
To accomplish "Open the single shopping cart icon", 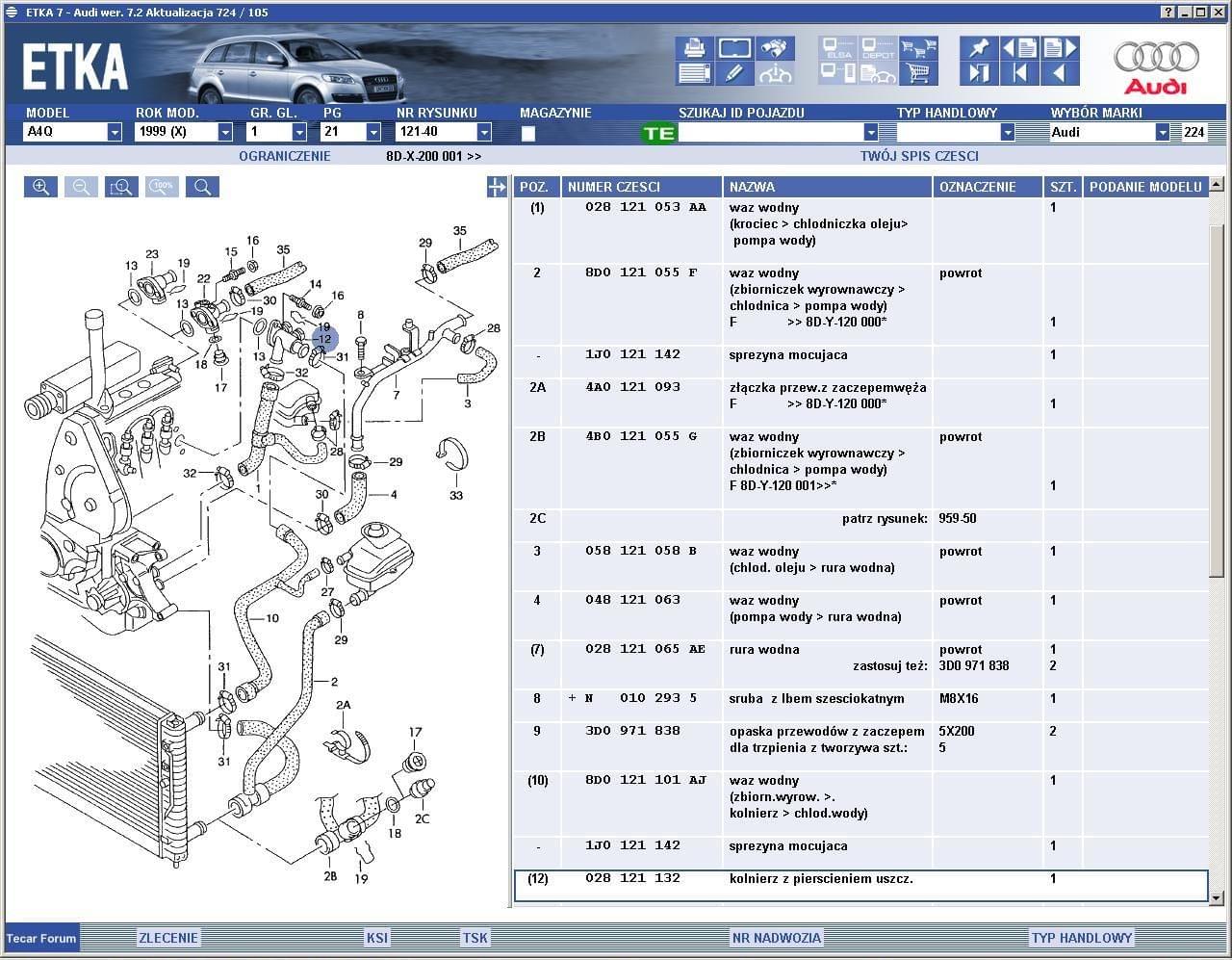I will pos(918,73).
